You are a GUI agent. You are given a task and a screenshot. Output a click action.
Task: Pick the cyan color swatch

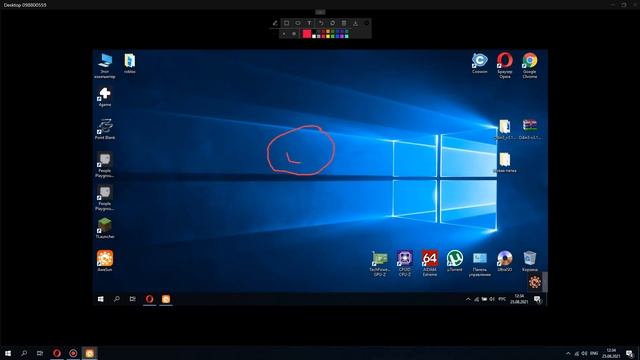point(347,36)
